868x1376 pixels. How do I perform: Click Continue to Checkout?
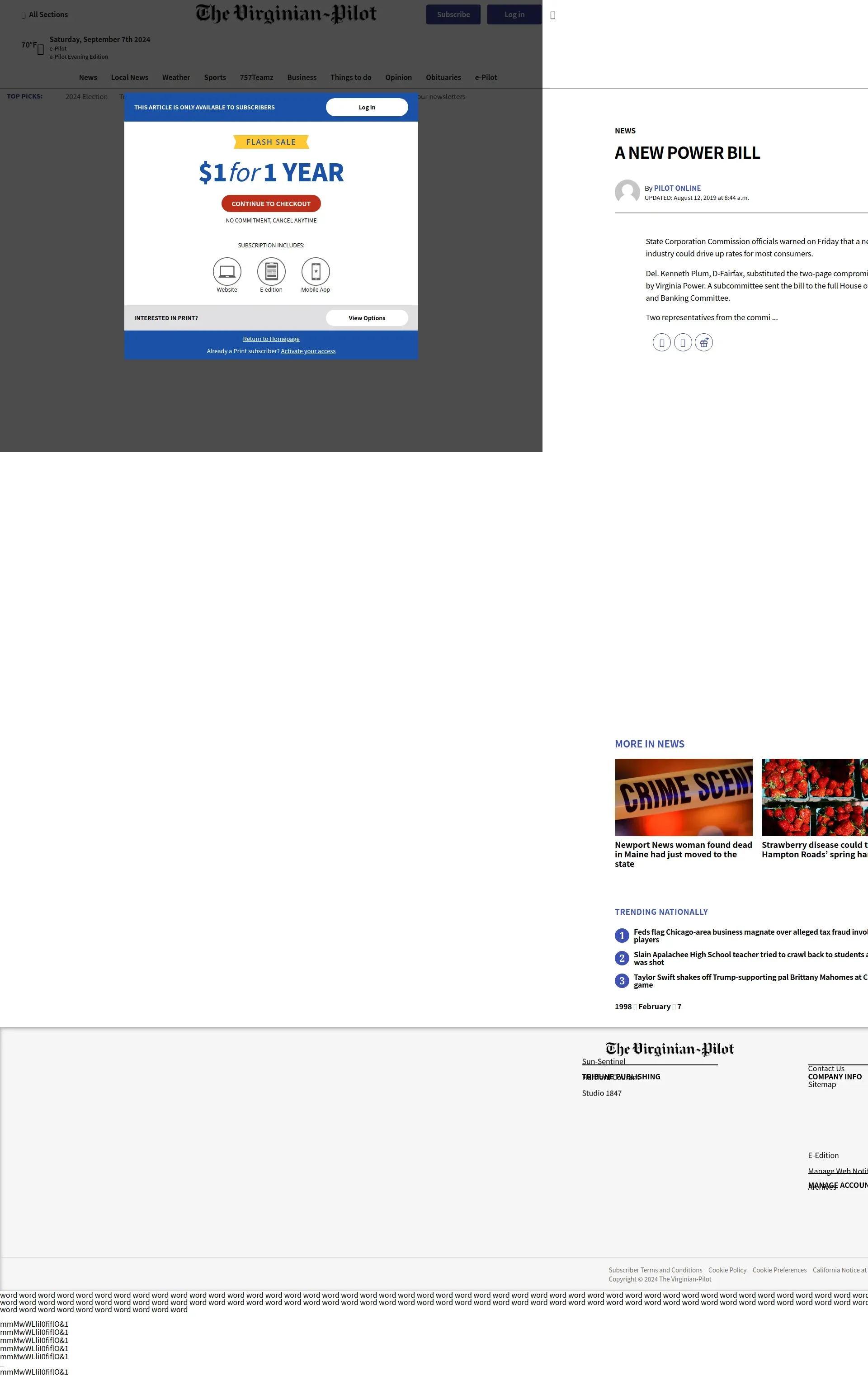(271, 204)
